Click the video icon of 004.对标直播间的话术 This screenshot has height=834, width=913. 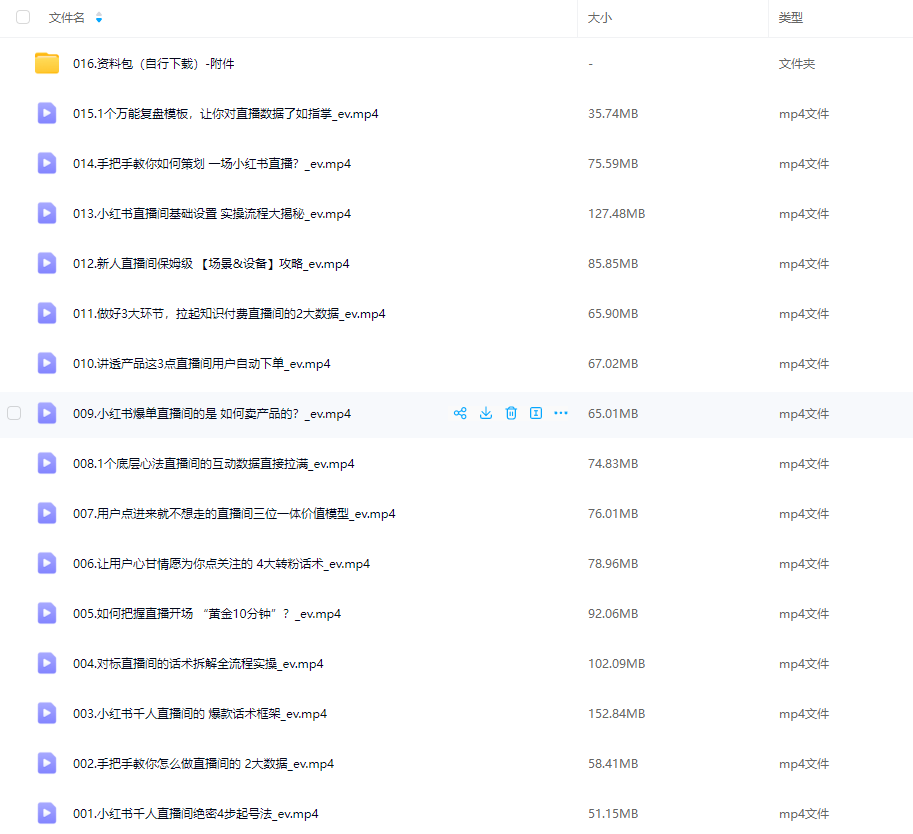point(47,664)
